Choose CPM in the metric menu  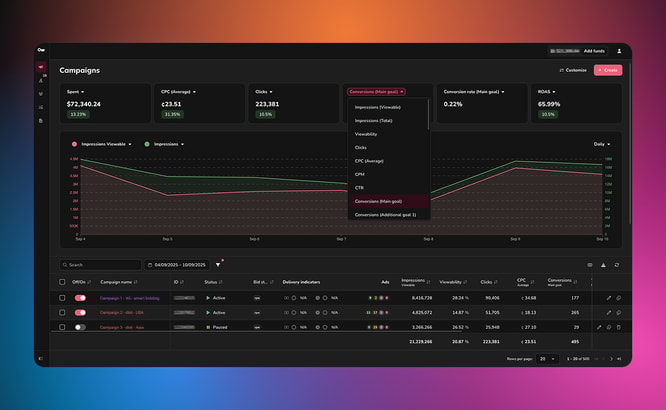pyautogui.click(x=389, y=175)
